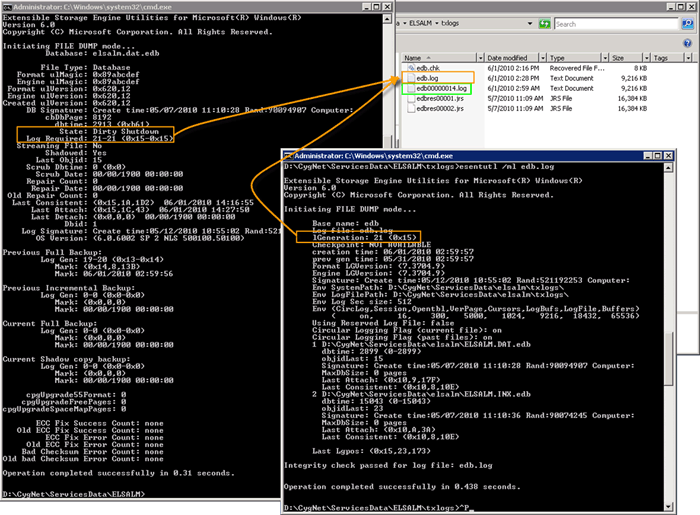Image resolution: width=700 pixels, height=515 pixels.
Task: Open the Tags column filter dropdown
Action: 688,58
